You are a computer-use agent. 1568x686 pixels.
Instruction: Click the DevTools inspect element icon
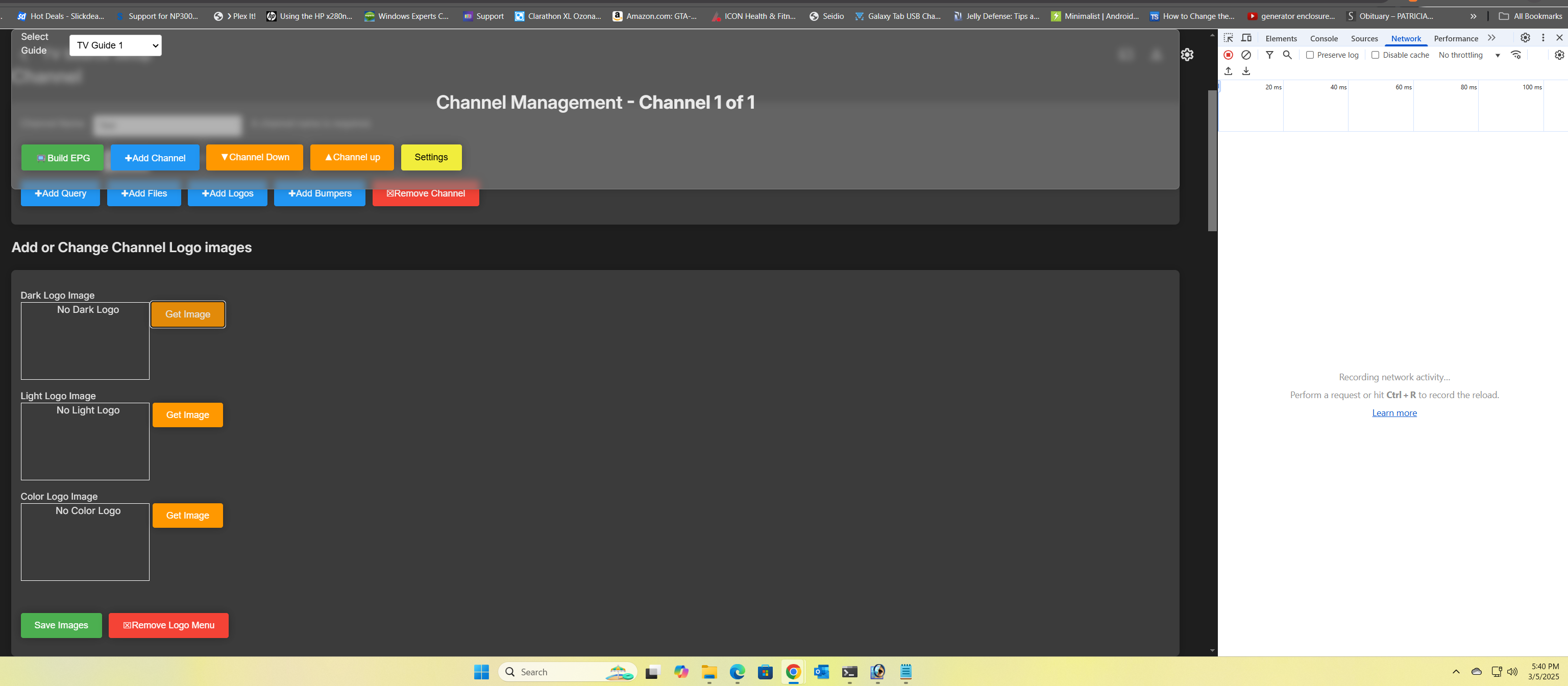click(x=1229, y=38)
